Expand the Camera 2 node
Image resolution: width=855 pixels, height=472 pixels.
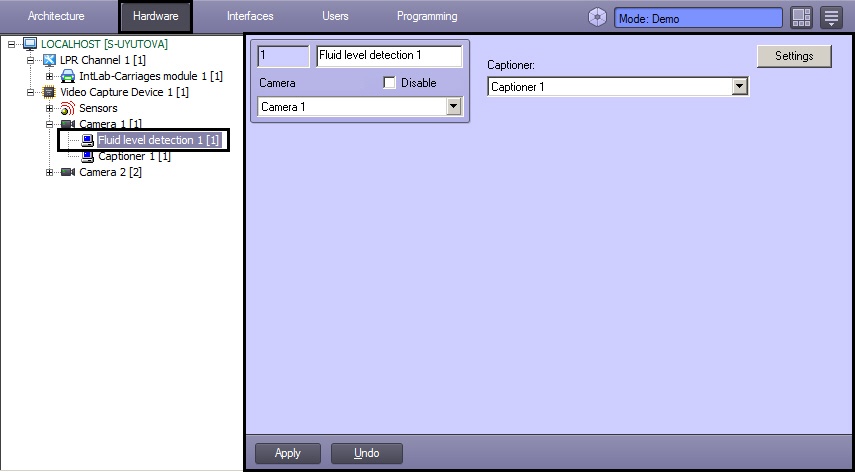point(50,172)
